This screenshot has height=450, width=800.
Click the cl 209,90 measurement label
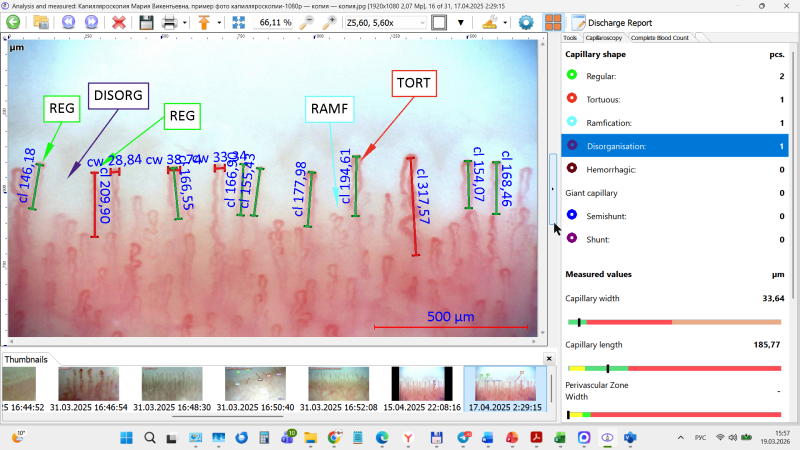pyautogui.click(x=105, y=195)
